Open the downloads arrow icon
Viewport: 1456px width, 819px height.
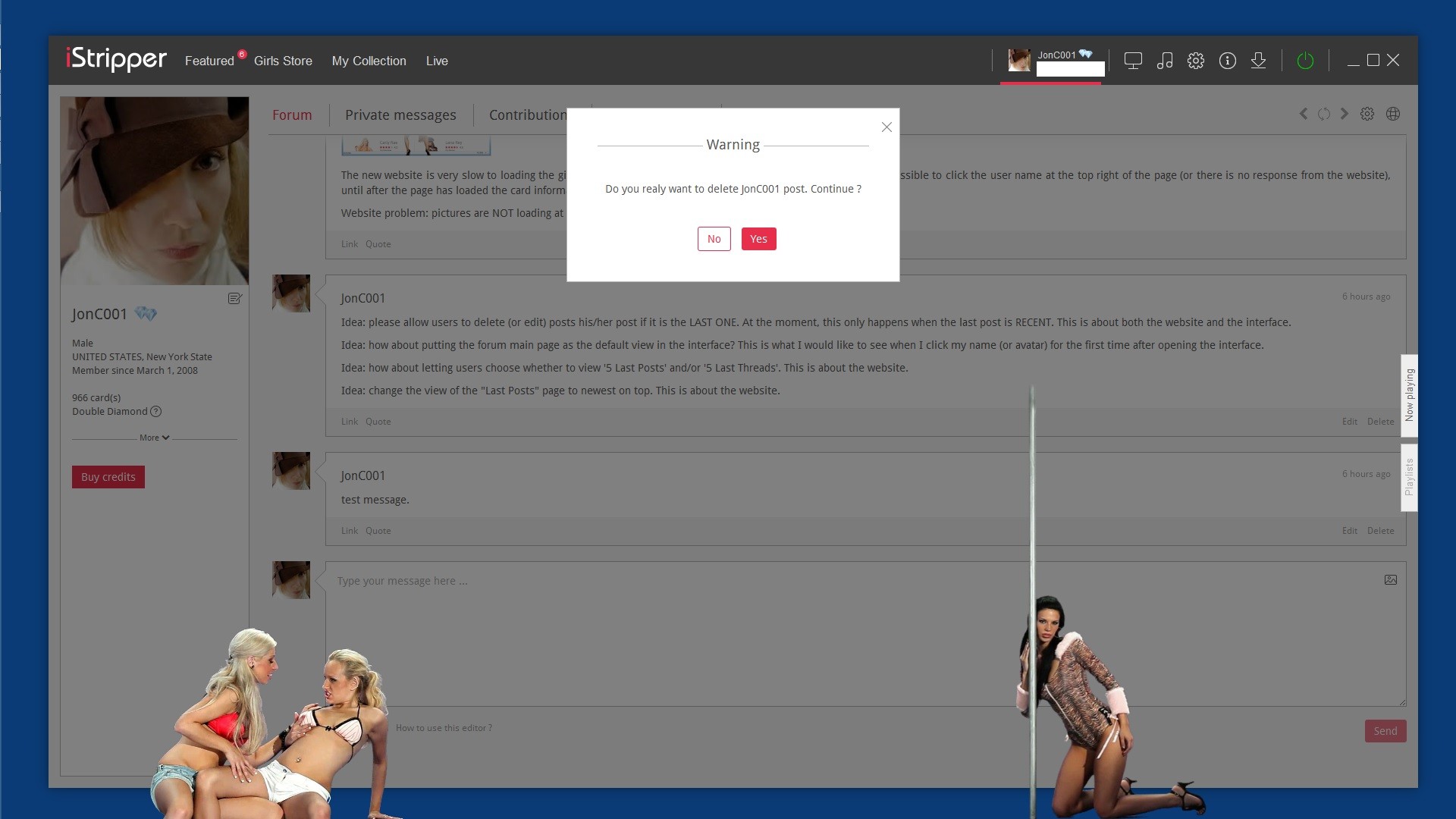click(x=1258, y=61)
